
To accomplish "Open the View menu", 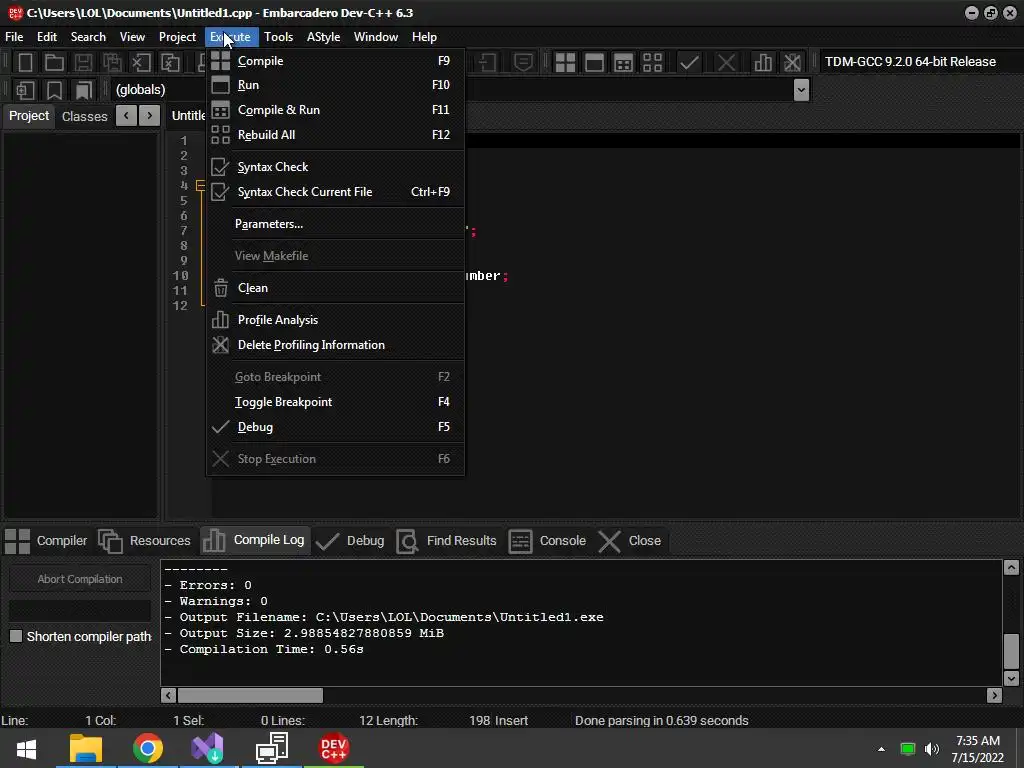I will [x=132, y=37].
